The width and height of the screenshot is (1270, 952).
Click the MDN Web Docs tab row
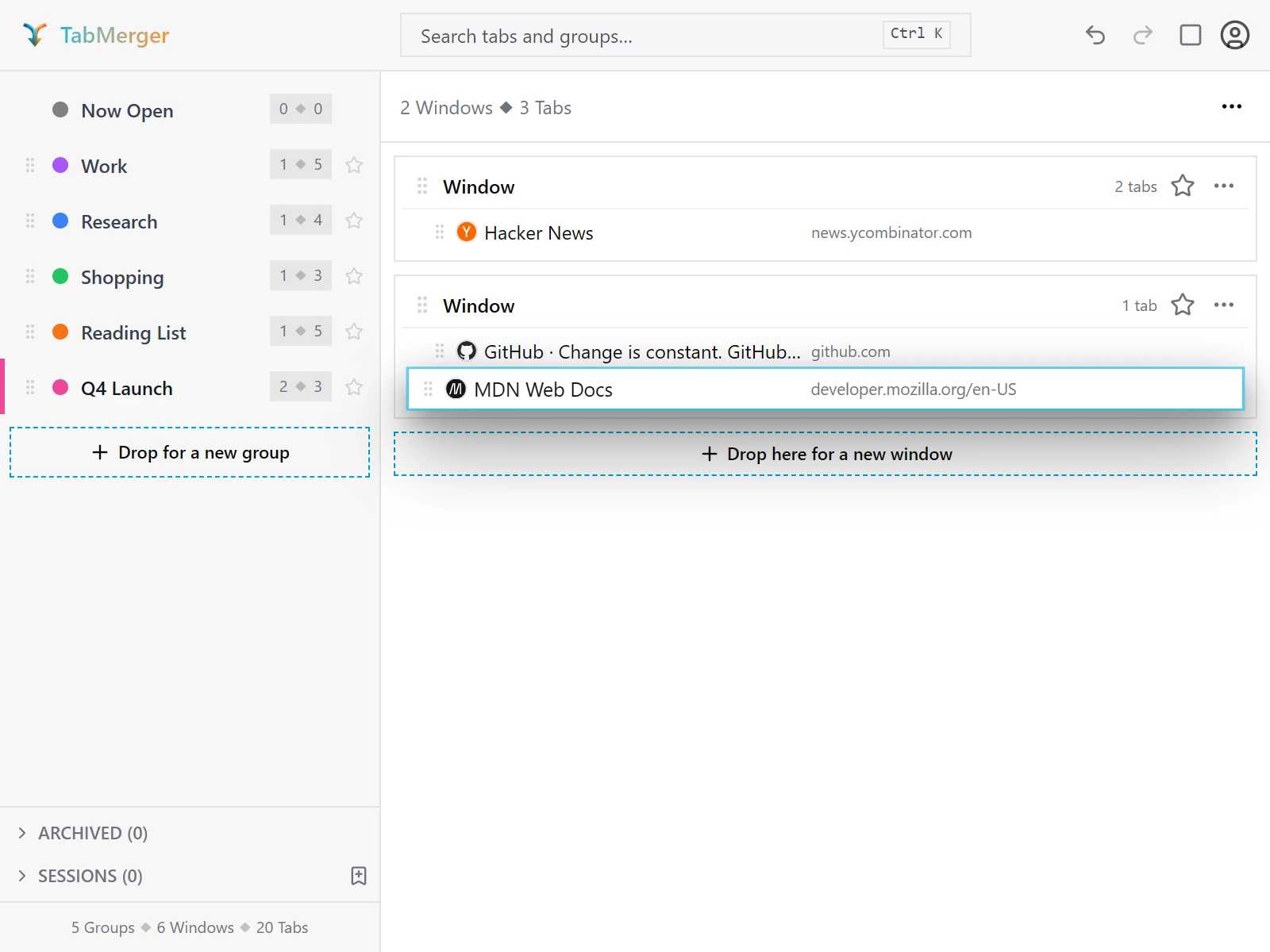point(825,389)
